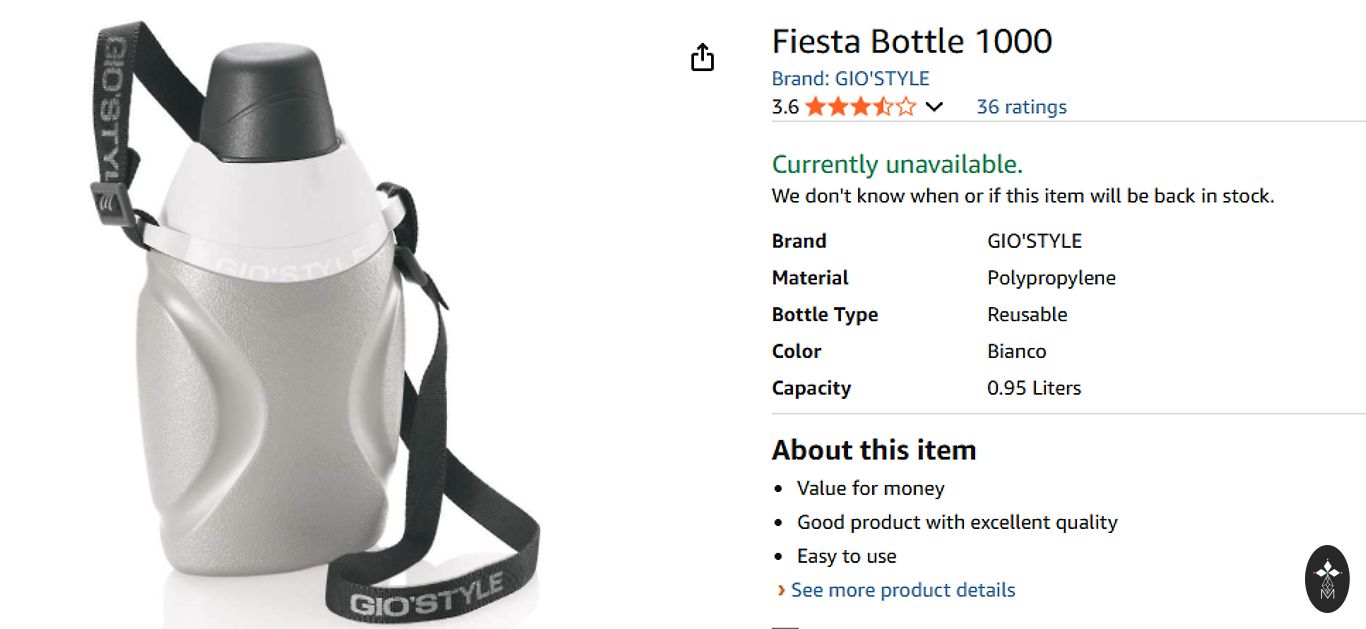Click the Good product with excellent quality bullet
Screen dimensions: 1366x629
956,522
